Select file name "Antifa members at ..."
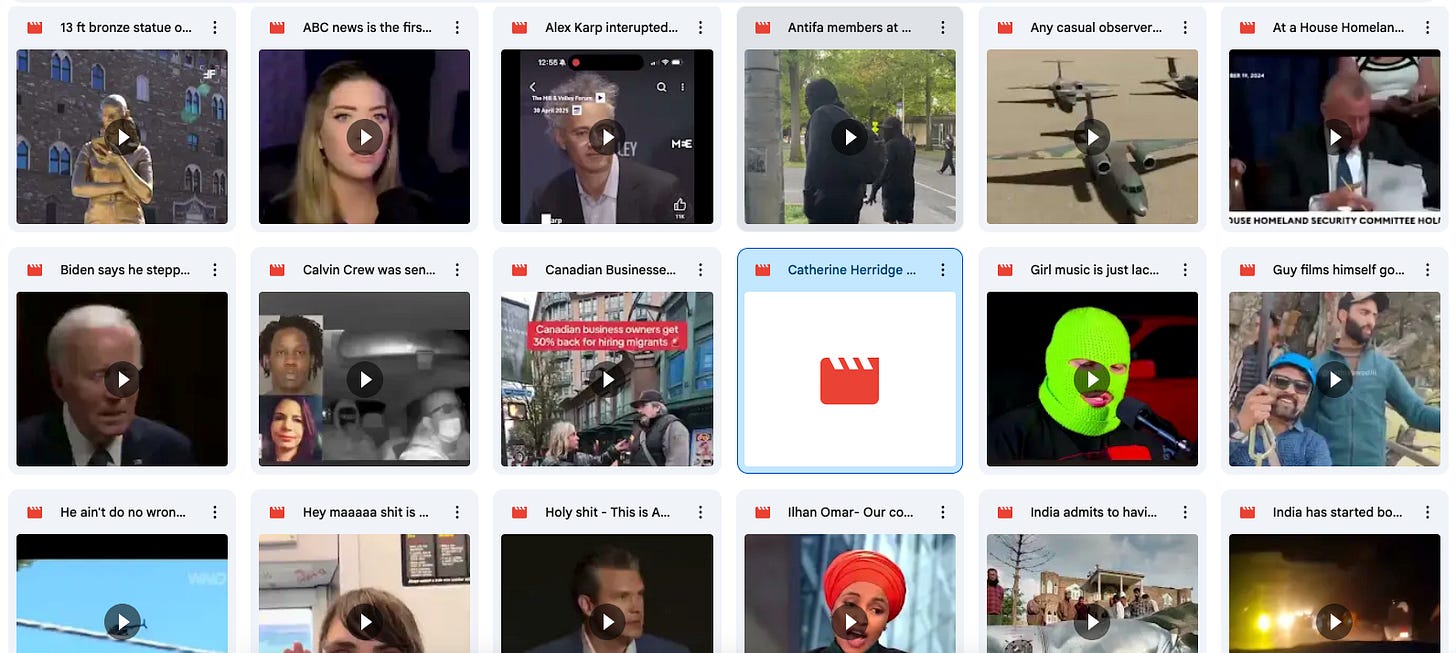1456x653 pixels. click(x=850, y=28)
